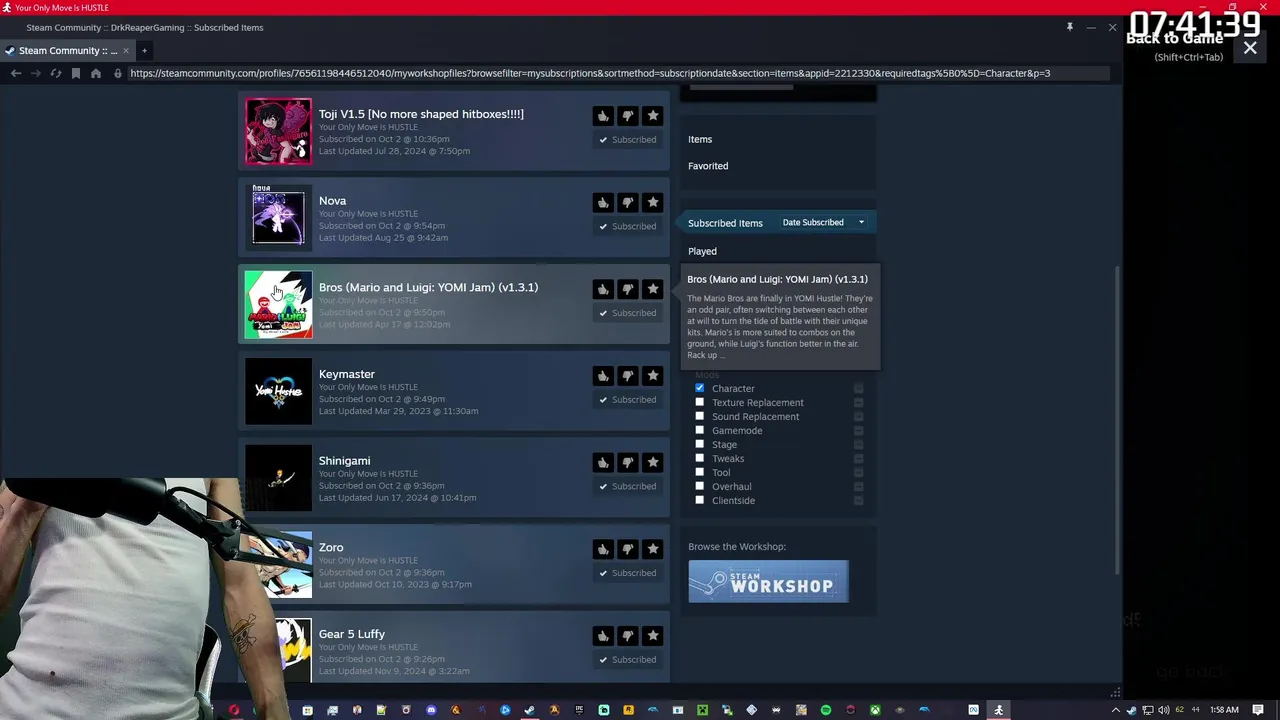Thumbs down the Bros Mario and Luigi mod
This screenshot has width=1280, height=720.
pyautogui.click(x=628, y=289)
